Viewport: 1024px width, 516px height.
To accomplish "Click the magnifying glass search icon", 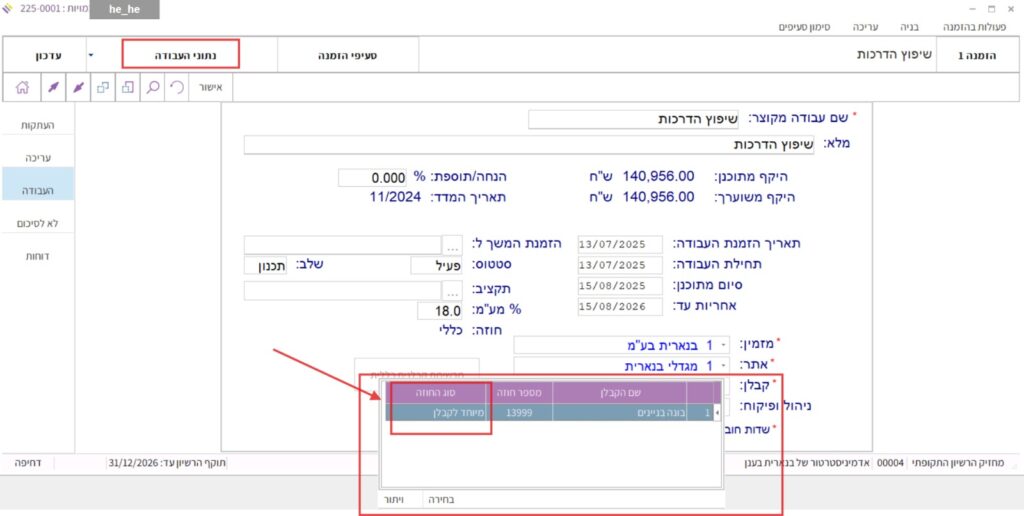I will [x=153, y=88].
